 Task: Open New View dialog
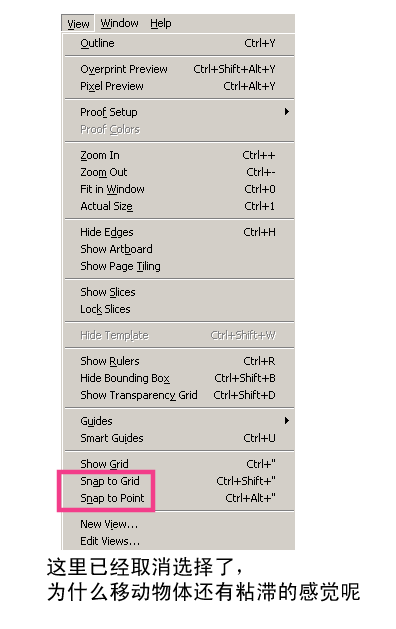click(179, 524)
